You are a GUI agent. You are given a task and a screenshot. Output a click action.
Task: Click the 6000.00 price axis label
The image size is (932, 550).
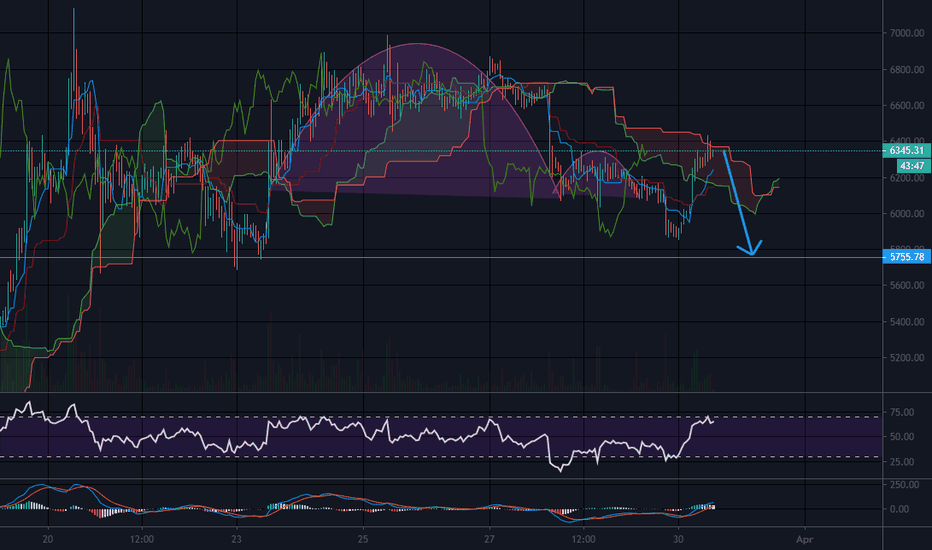(x=906, y=214)
